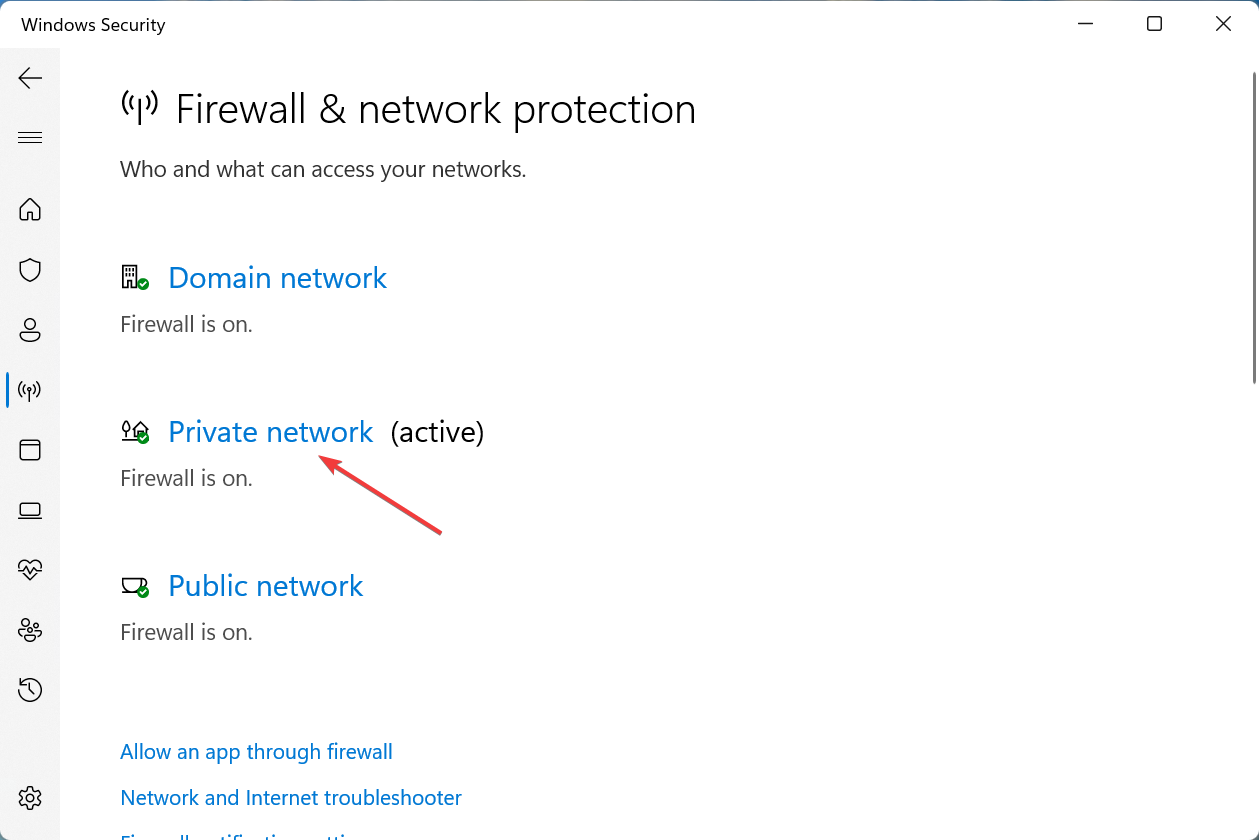
Task: Click the back arrow icon
Action: coord(30,78)
